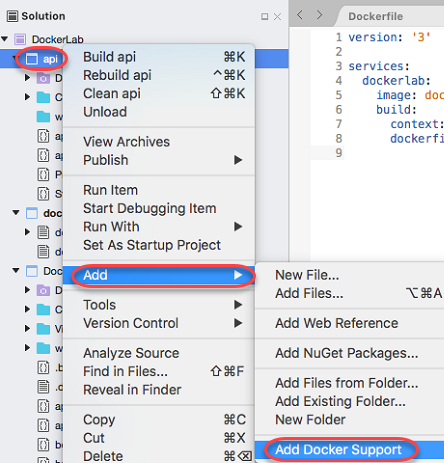Click the file icon beside S
Image resolution: width=444 pixels, height=463 pixels.
pos(43,194)
